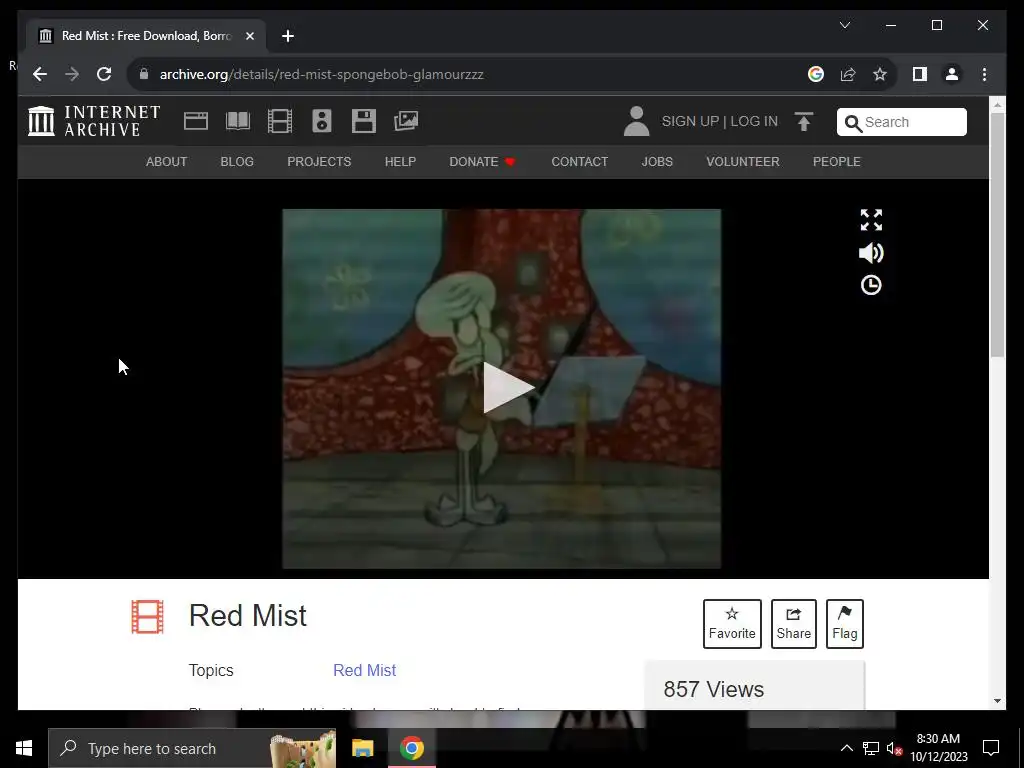Open the Video film strip icon
This screenshot has height=768, width=1024.
tap(280, 121)
